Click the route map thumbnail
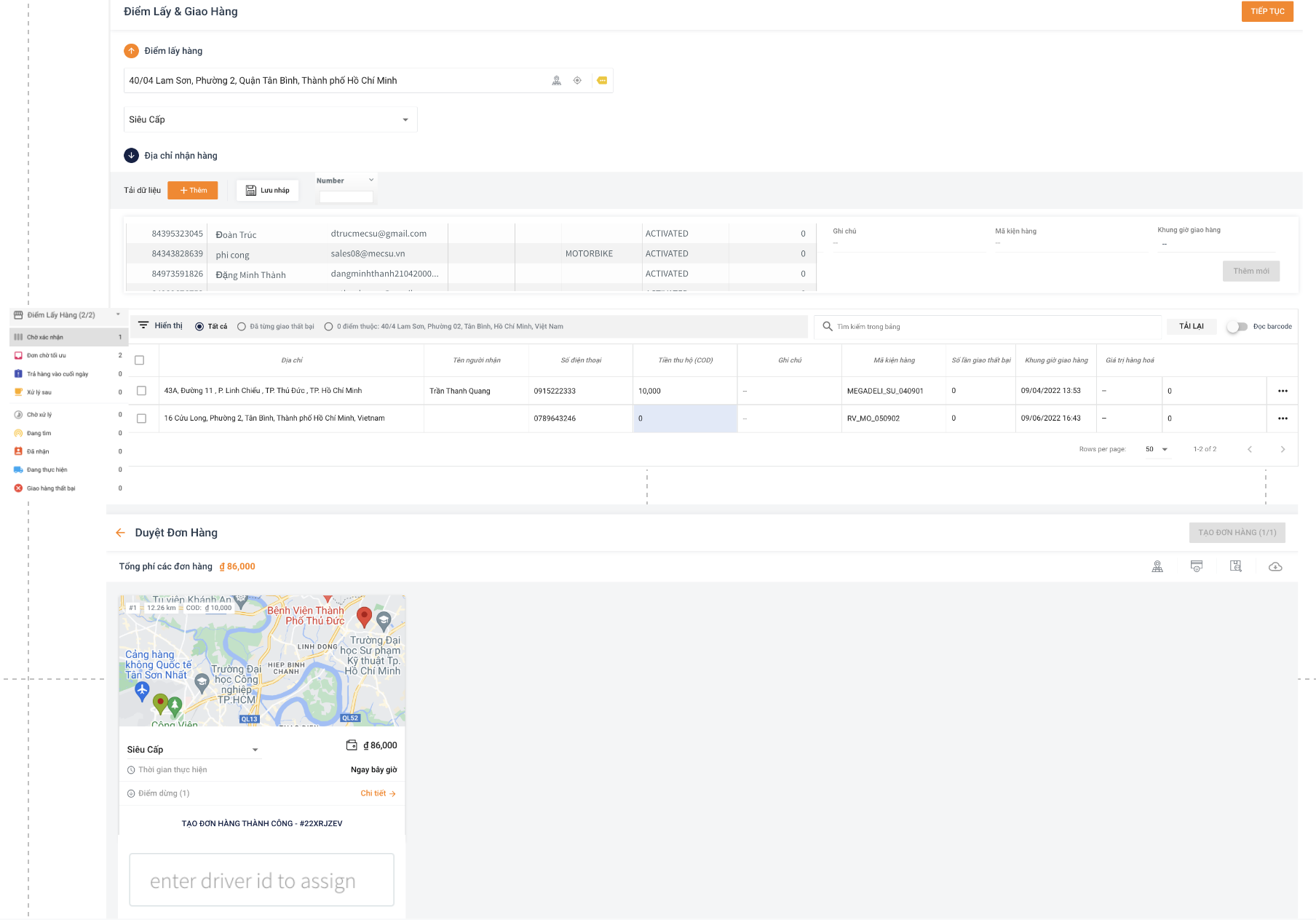 point(262,661)
